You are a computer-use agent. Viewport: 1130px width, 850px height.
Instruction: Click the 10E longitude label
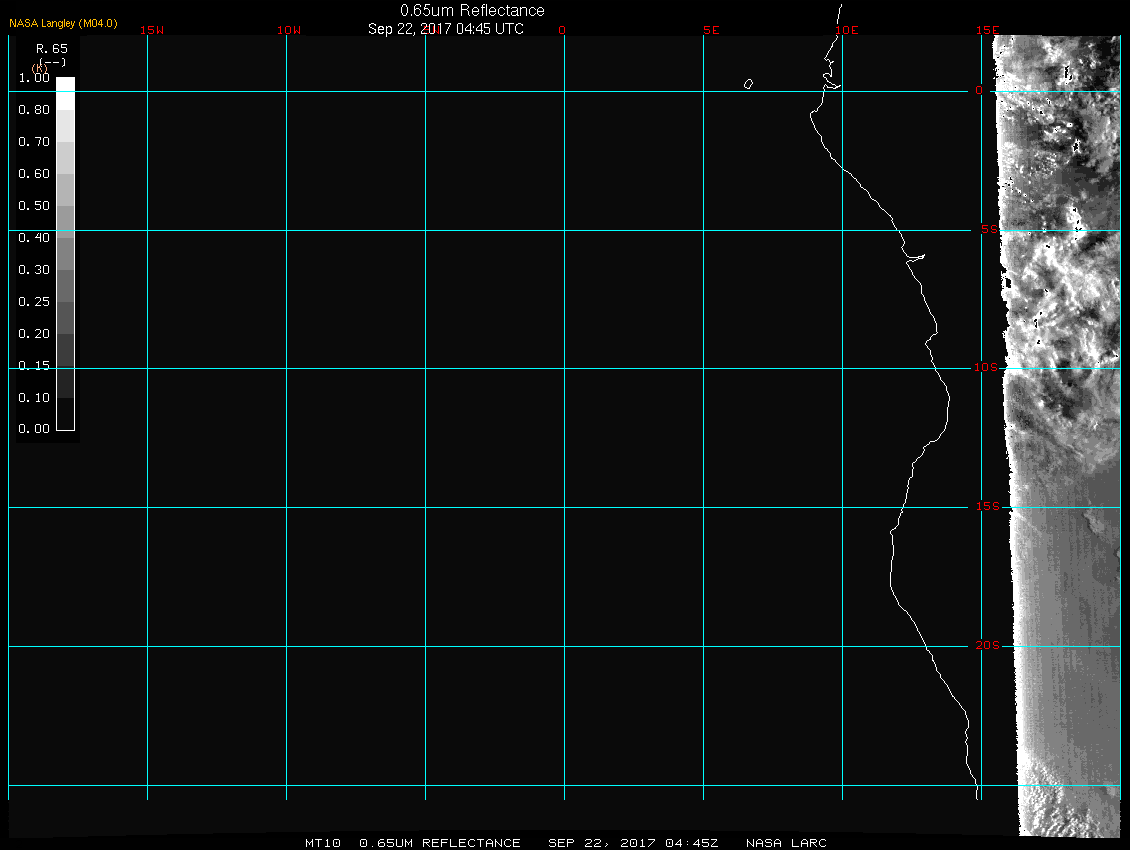click(x=847, y=30)
